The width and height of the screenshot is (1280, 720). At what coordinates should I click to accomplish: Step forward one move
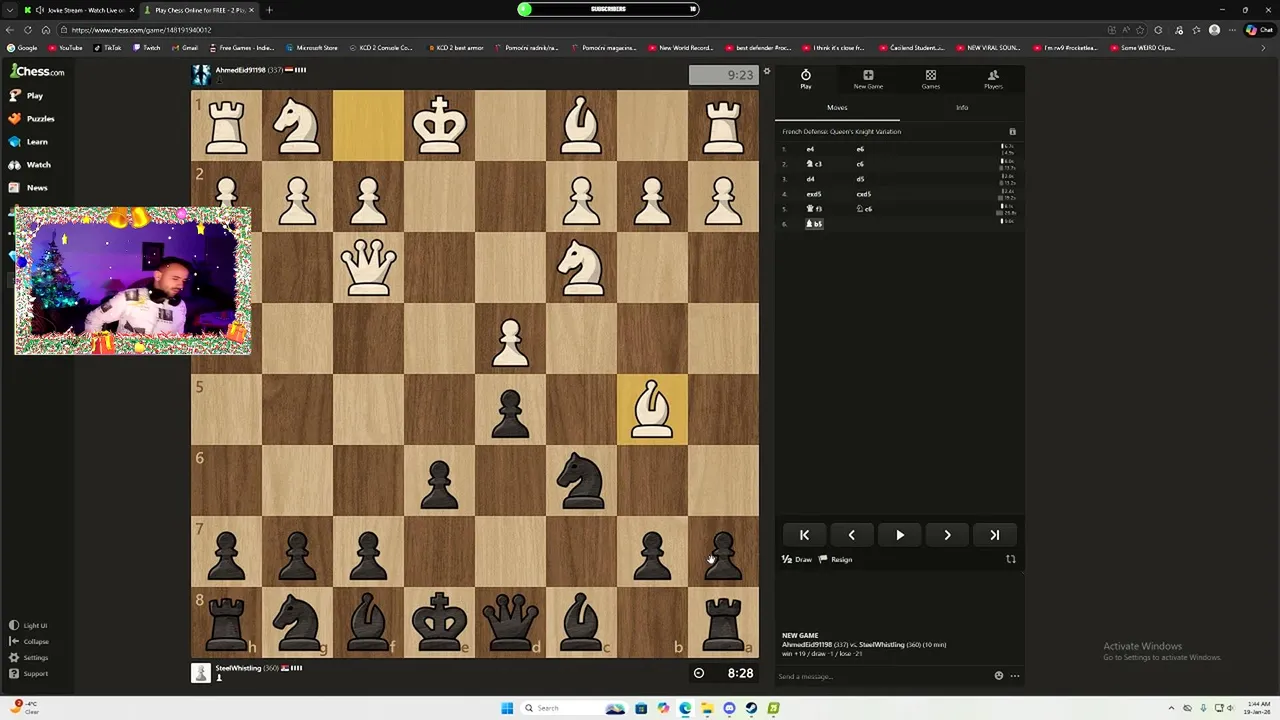point(947,535)
